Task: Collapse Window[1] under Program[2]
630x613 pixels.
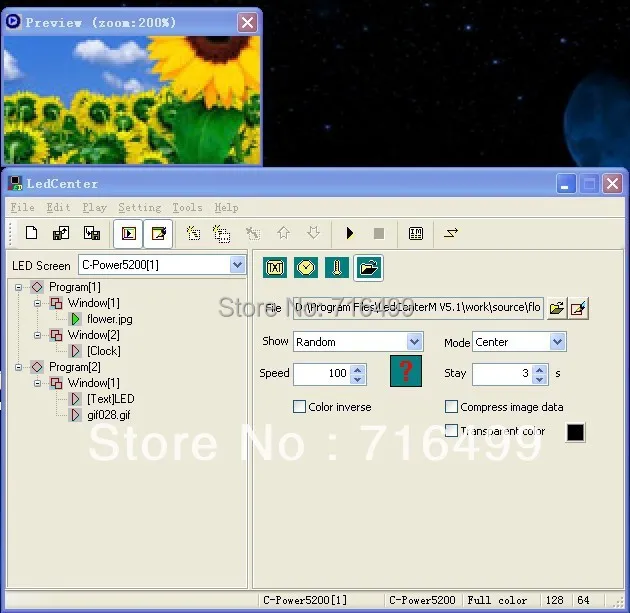Action: (37, 383)
